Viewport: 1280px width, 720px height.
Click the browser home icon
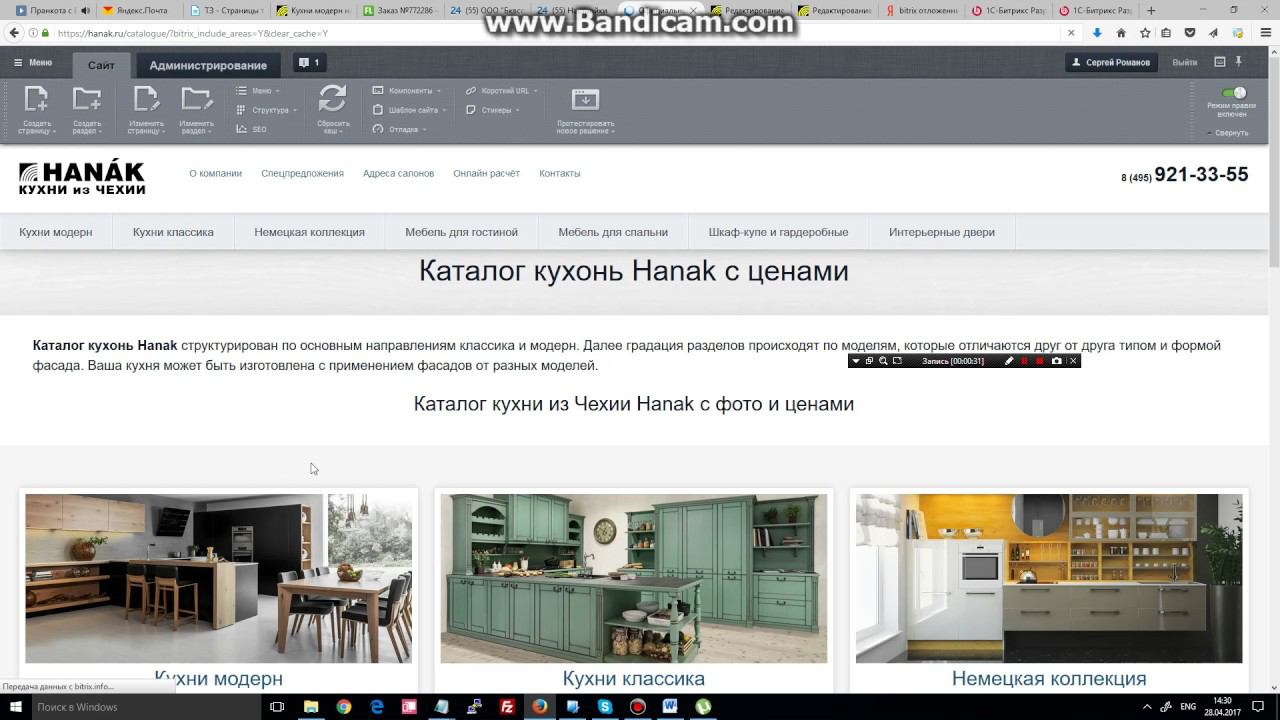click(1121, 33)
